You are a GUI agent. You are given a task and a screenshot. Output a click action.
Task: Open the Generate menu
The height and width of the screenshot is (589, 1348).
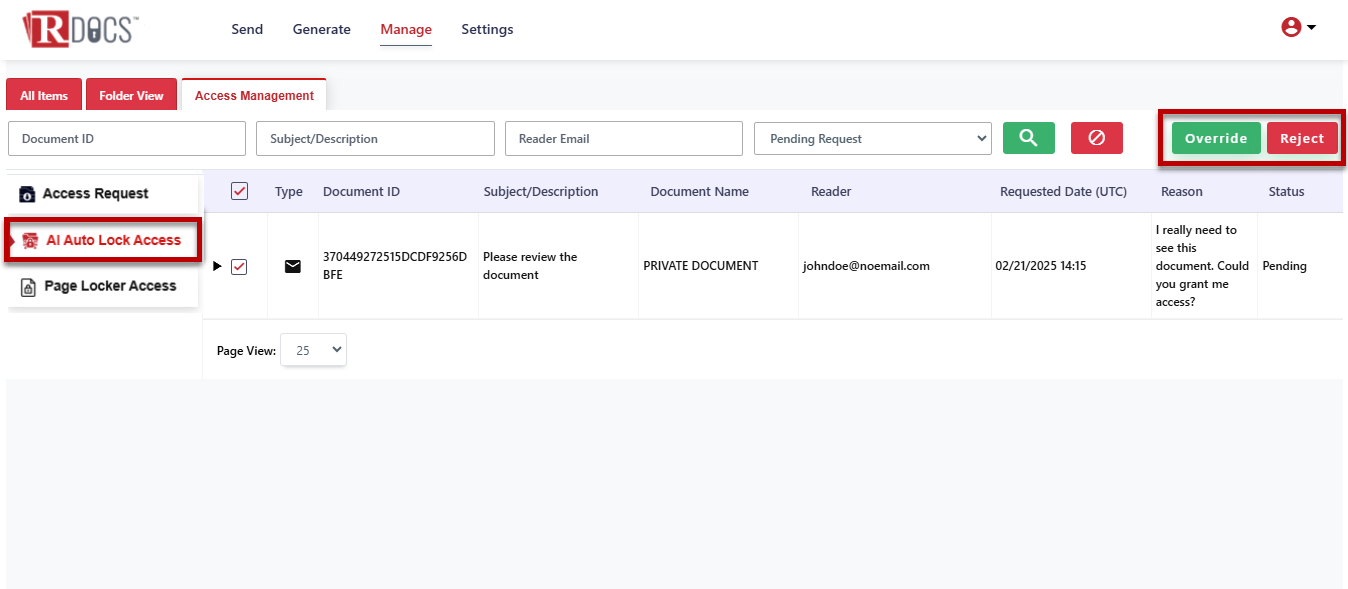[x=322, y=29]
